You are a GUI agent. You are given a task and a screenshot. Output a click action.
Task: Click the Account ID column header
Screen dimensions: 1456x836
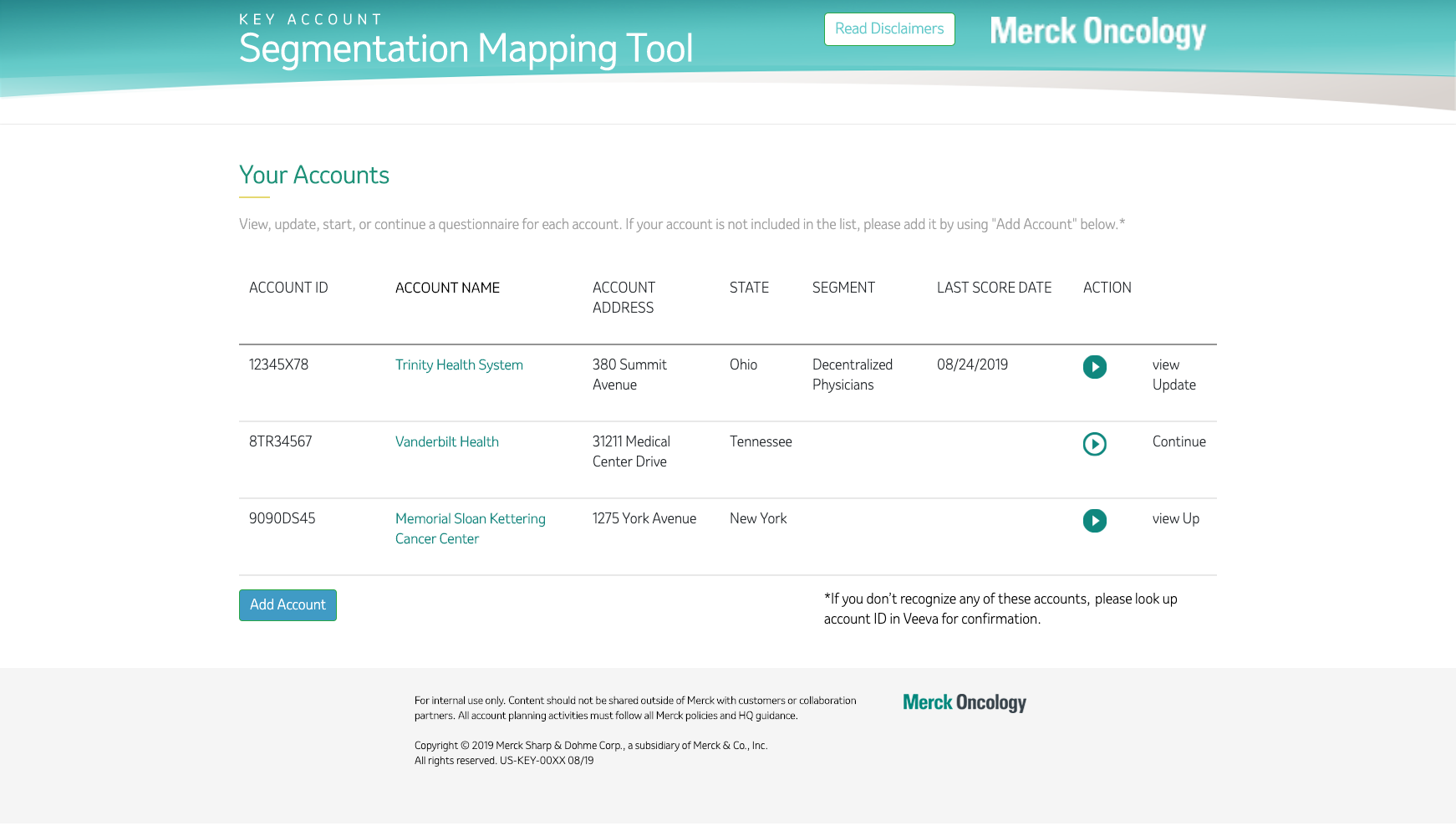click(x=288, y=288)
